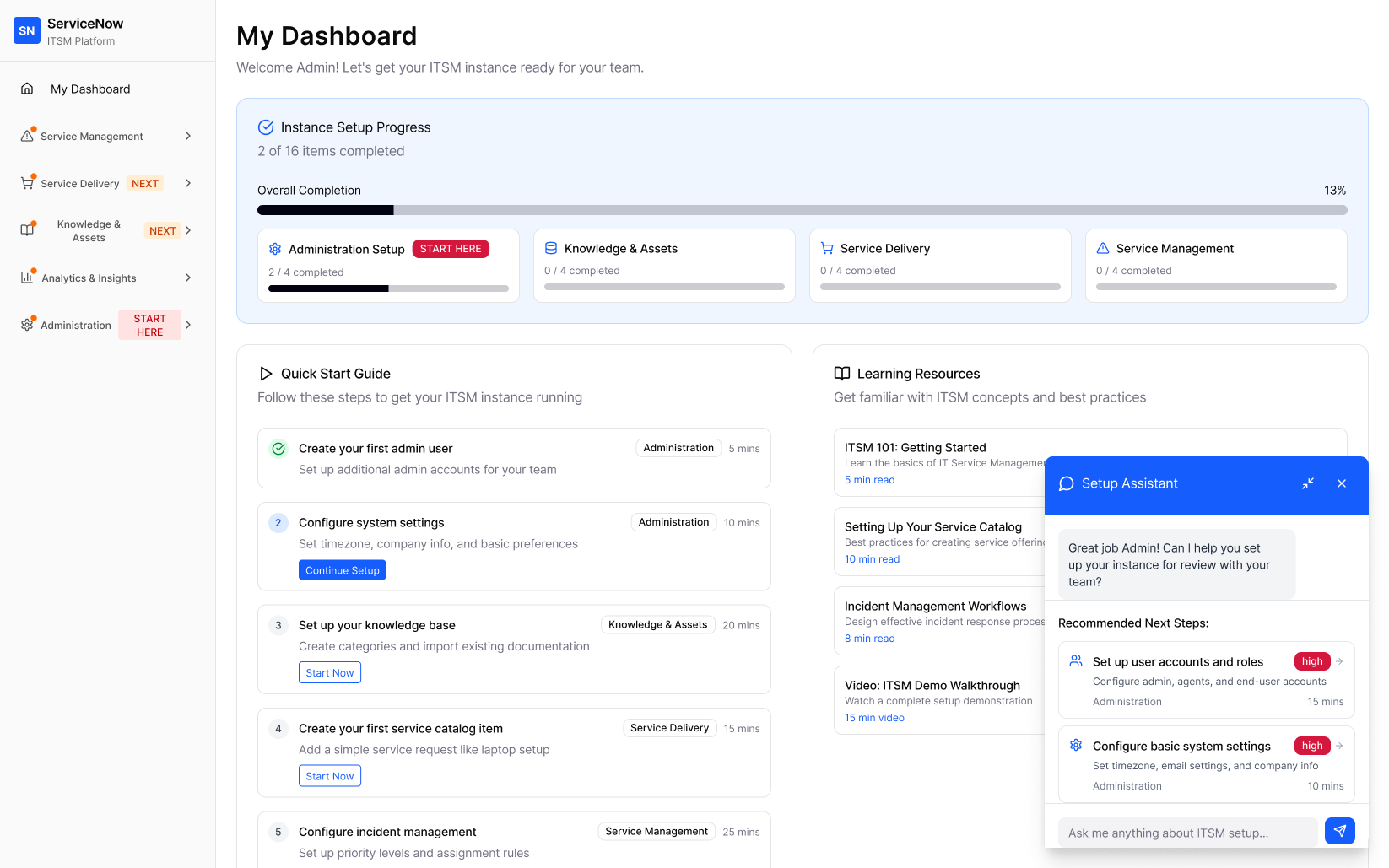Open the 5 min read ITSM 101 link

tap(870, 480)
